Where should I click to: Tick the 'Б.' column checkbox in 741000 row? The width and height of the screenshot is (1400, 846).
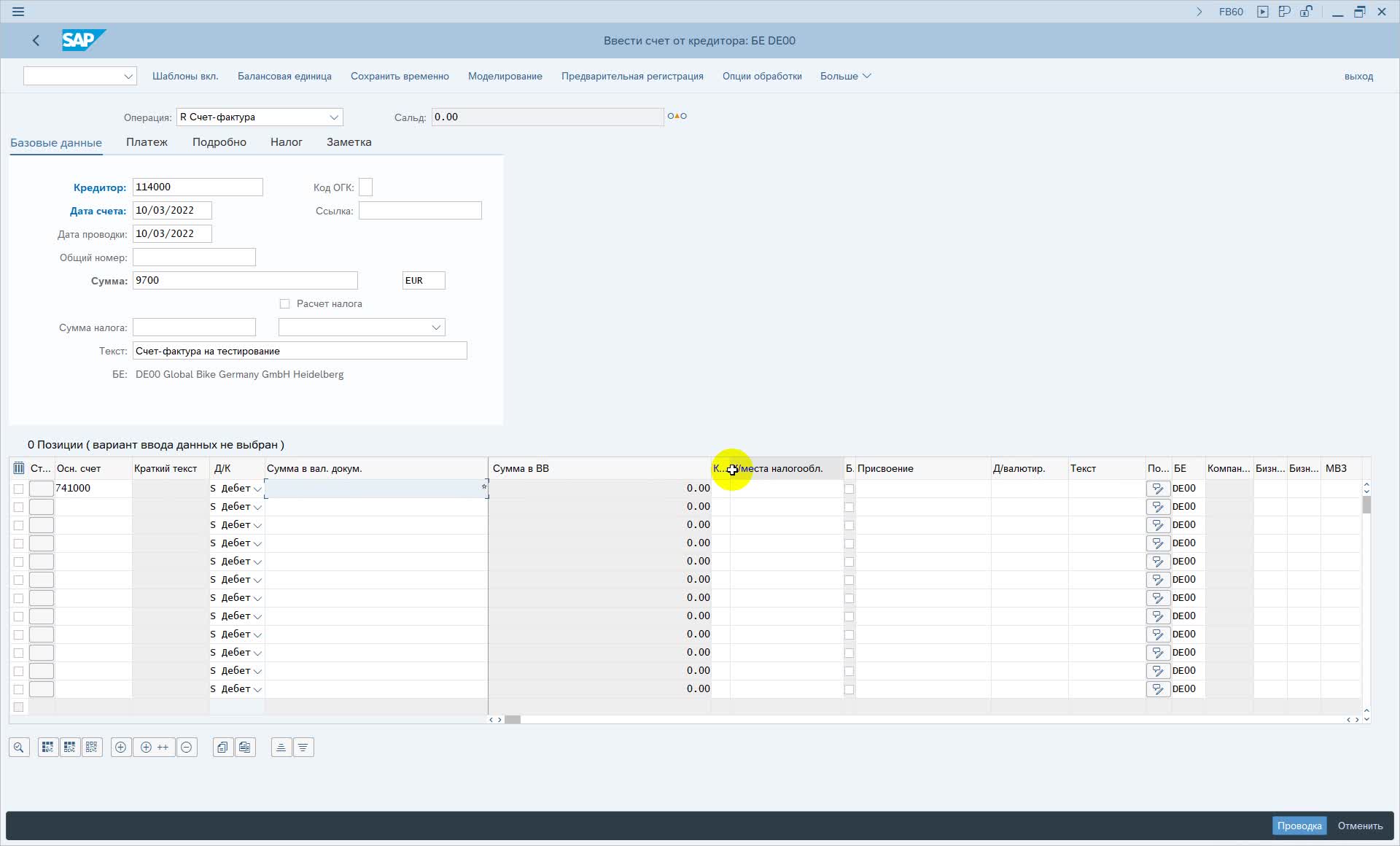[x=849, y=489]
